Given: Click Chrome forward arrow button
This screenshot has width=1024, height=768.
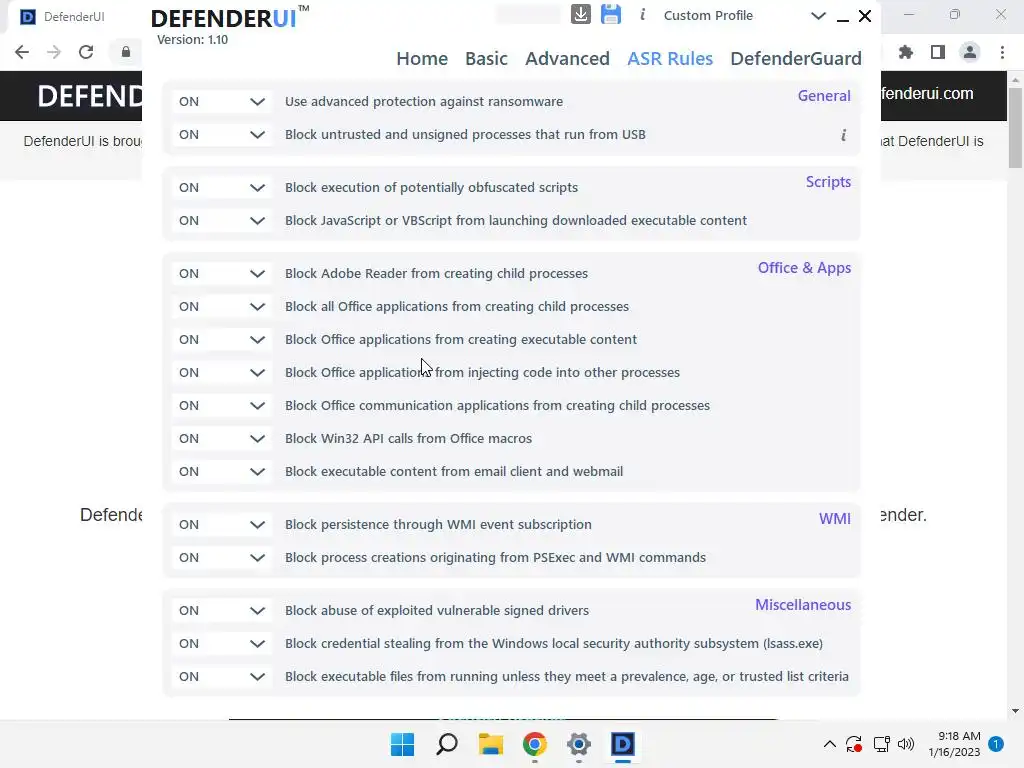Looking at the screenshot, I should click(54, 52).
